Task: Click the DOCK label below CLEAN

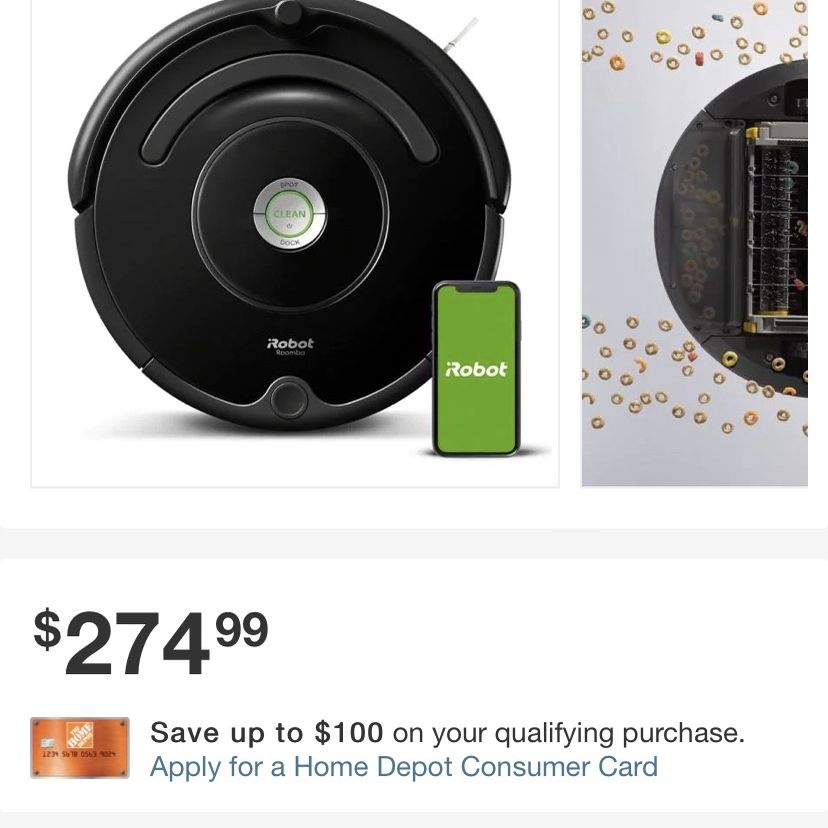Action: coord(290,243)
